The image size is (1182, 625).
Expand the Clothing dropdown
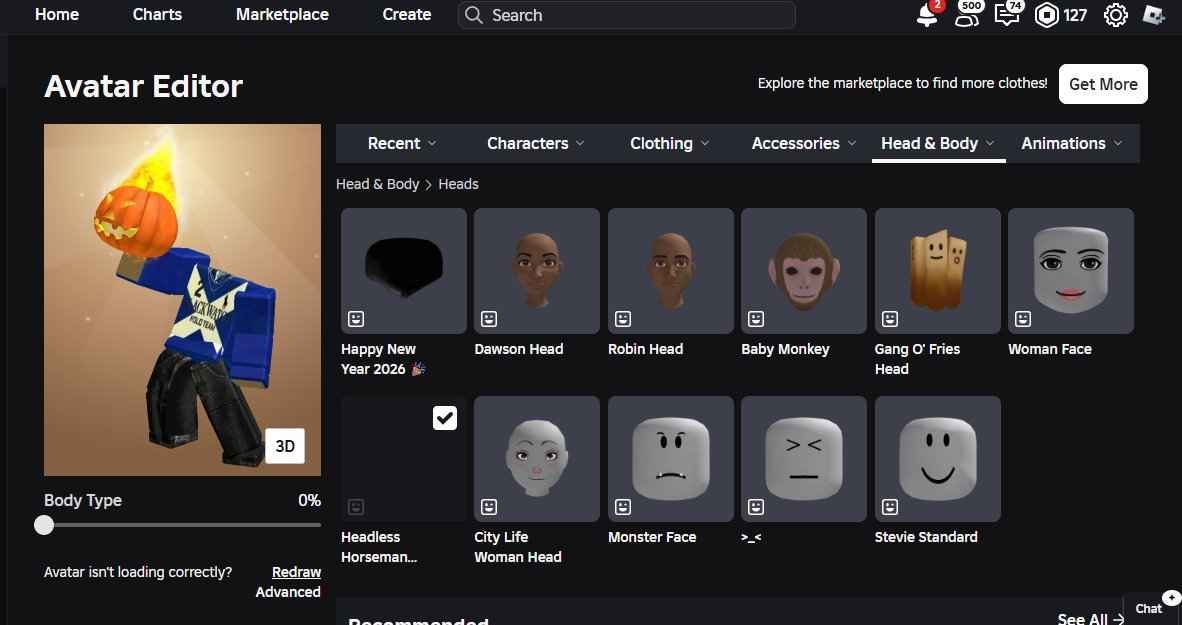pyautogui.click(x=670, y=143)
